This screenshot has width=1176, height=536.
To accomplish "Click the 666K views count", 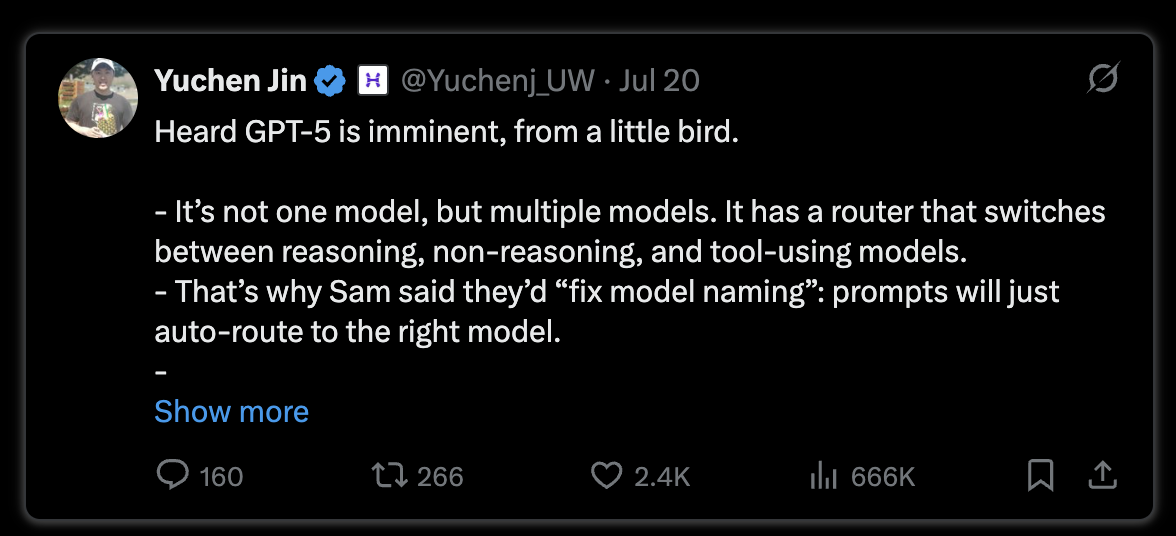I will coord(884,477).
